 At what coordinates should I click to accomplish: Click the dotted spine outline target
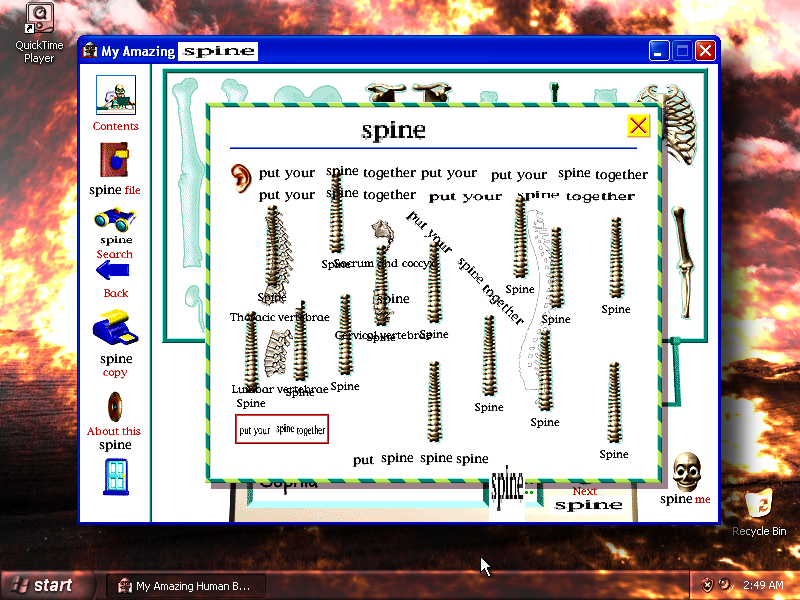535,301
